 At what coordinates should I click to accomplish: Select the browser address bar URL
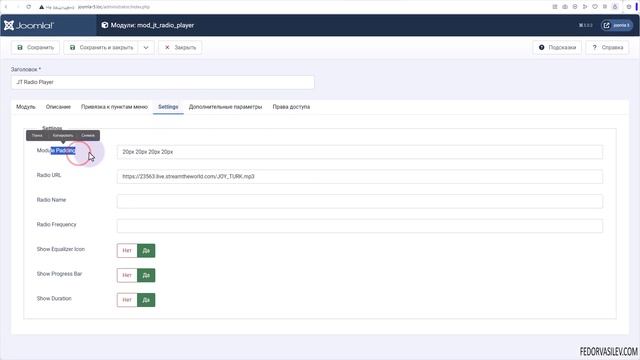[114, 7]
